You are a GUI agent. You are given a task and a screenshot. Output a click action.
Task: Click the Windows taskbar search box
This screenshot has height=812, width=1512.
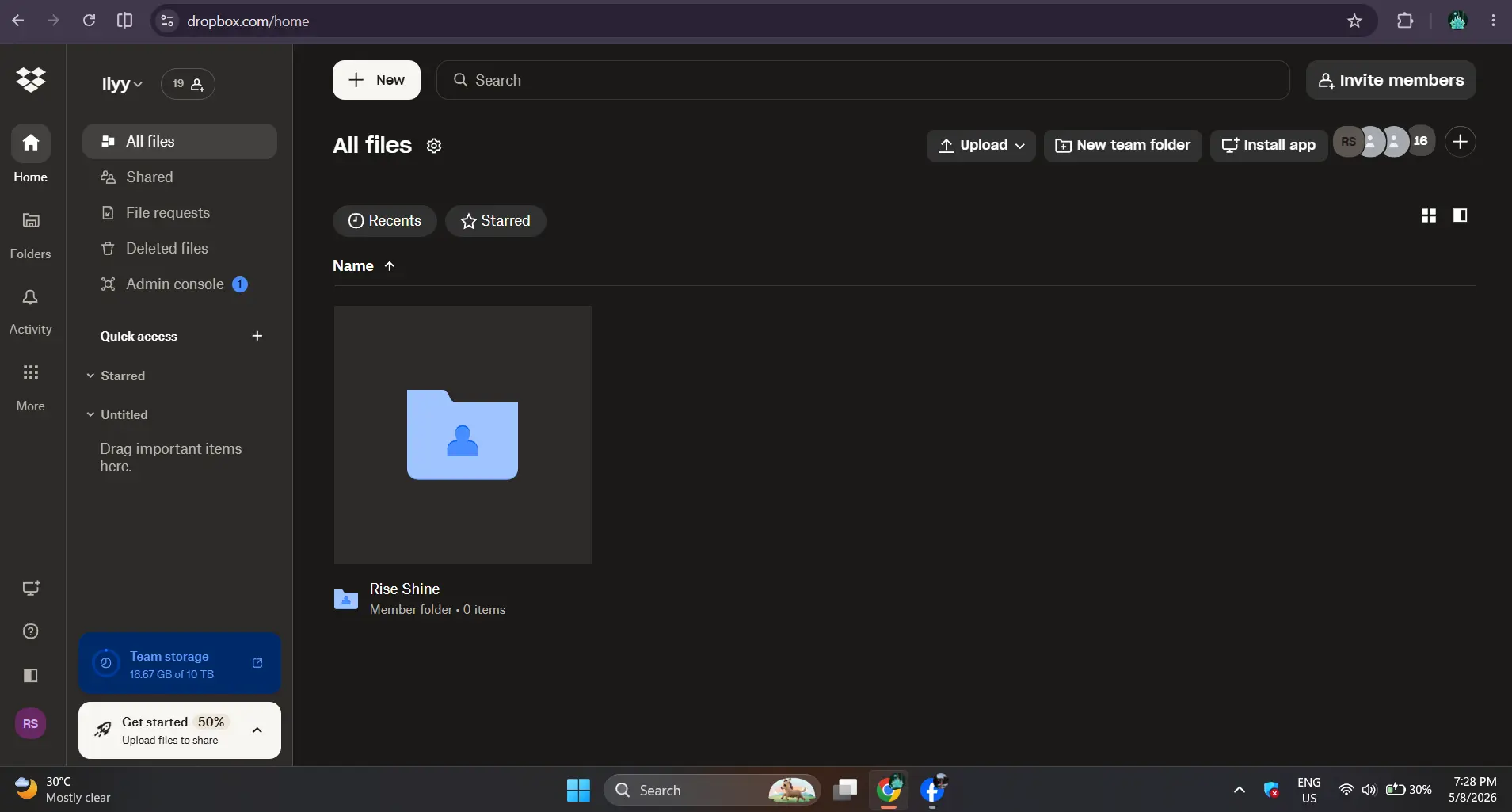pos(712,790)
